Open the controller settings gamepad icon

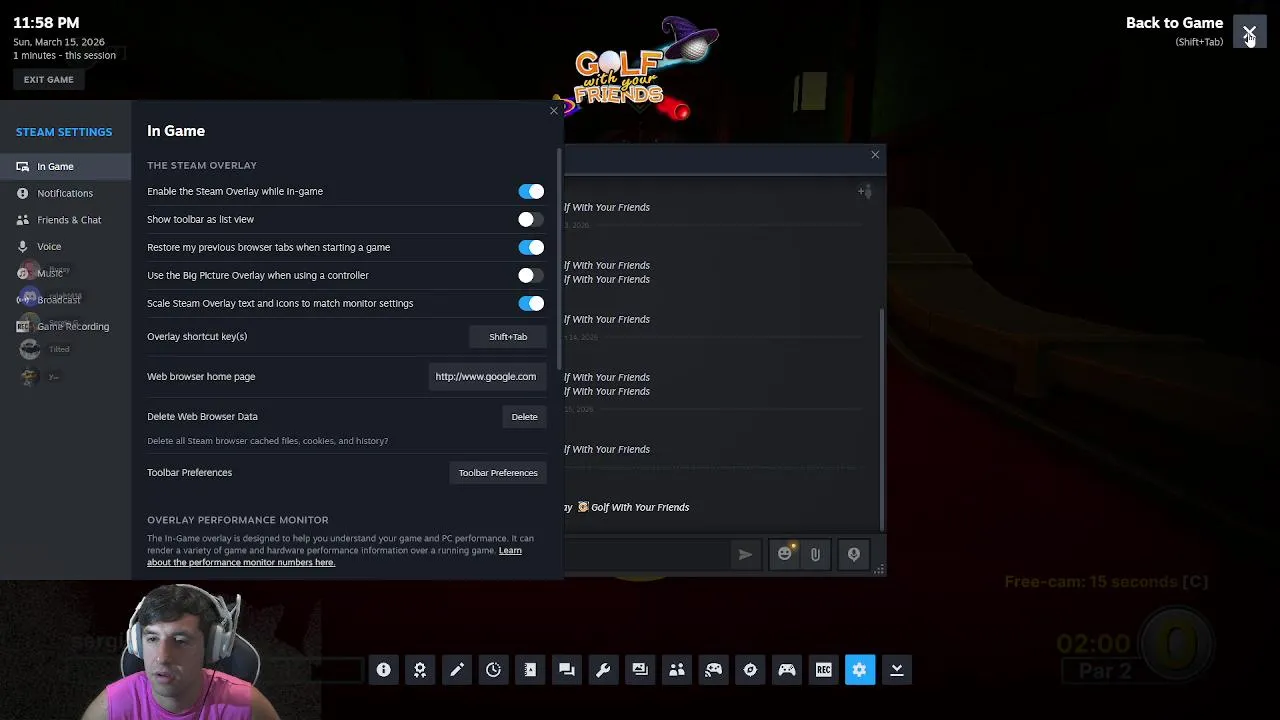pyautogui.click(x=787, y=670)
